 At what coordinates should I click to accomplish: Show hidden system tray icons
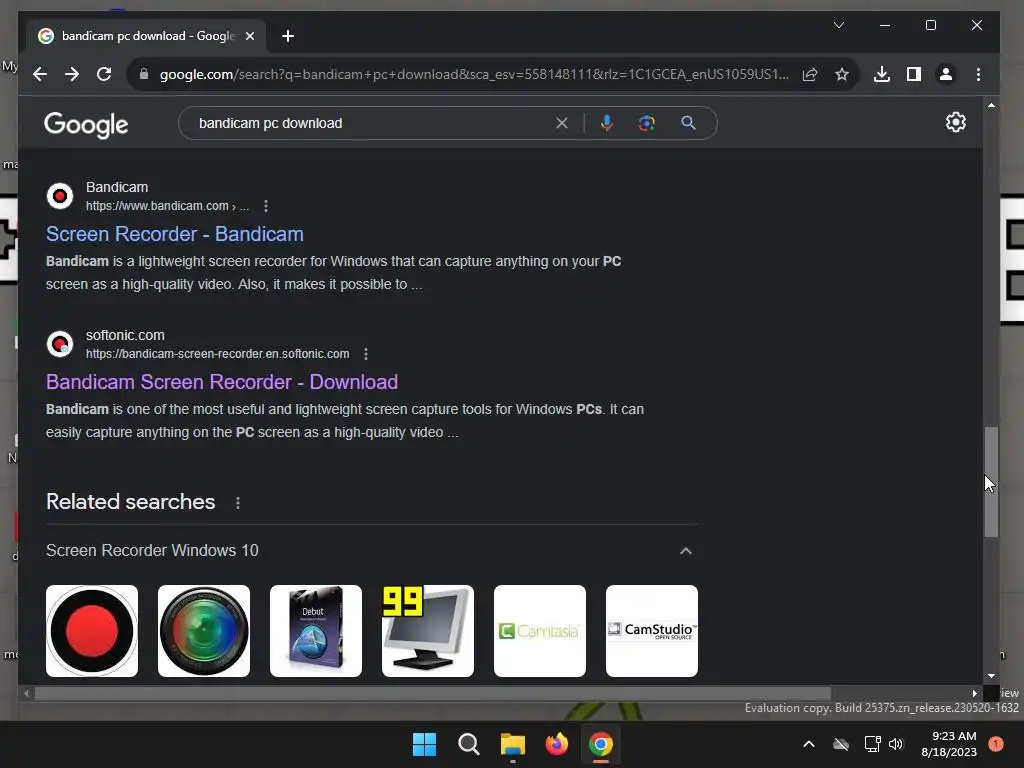point(808,744)
